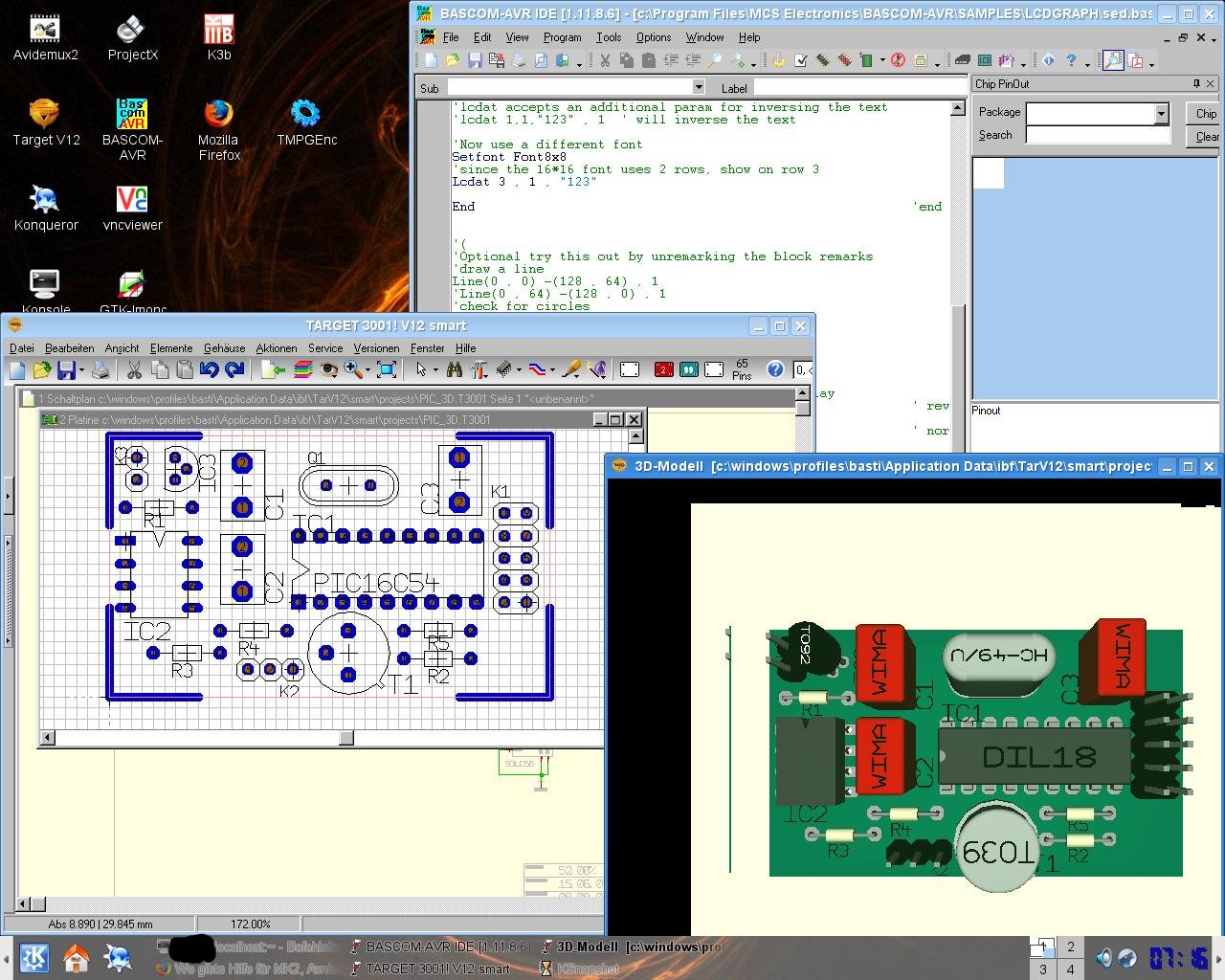Expand the save dropdown arrow in TARGET 3001

pyautogui.click(x=81, y=370)
